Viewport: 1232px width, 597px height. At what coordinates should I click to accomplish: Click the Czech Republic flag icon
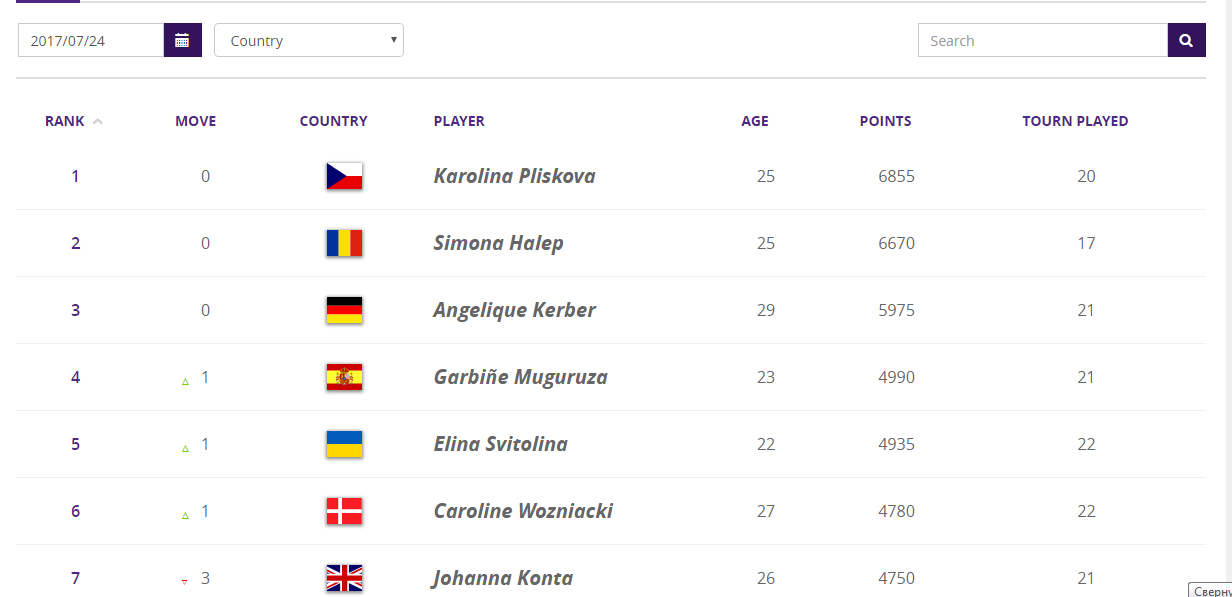click(x=344, y=176)
